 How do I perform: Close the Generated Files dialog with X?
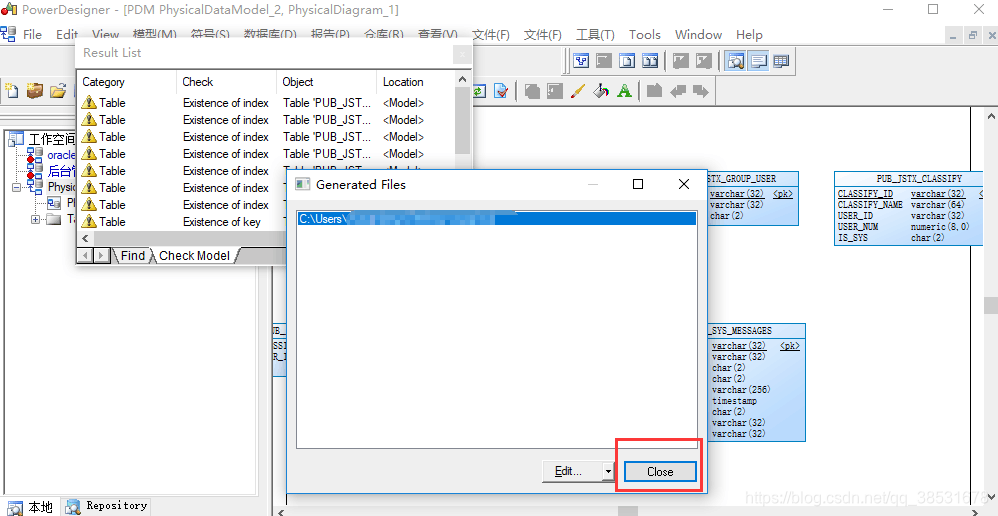coord(684,184)
